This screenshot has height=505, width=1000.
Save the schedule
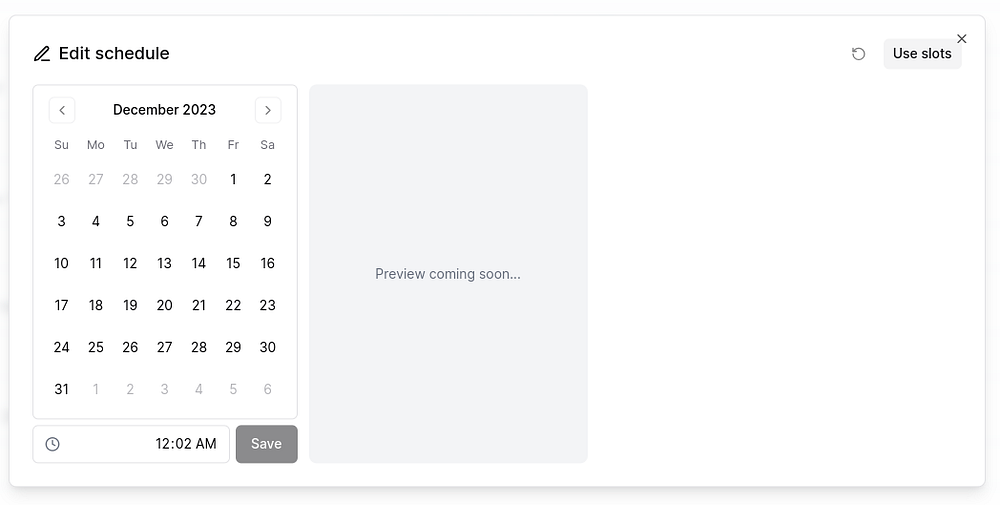(x=266, y=444)
